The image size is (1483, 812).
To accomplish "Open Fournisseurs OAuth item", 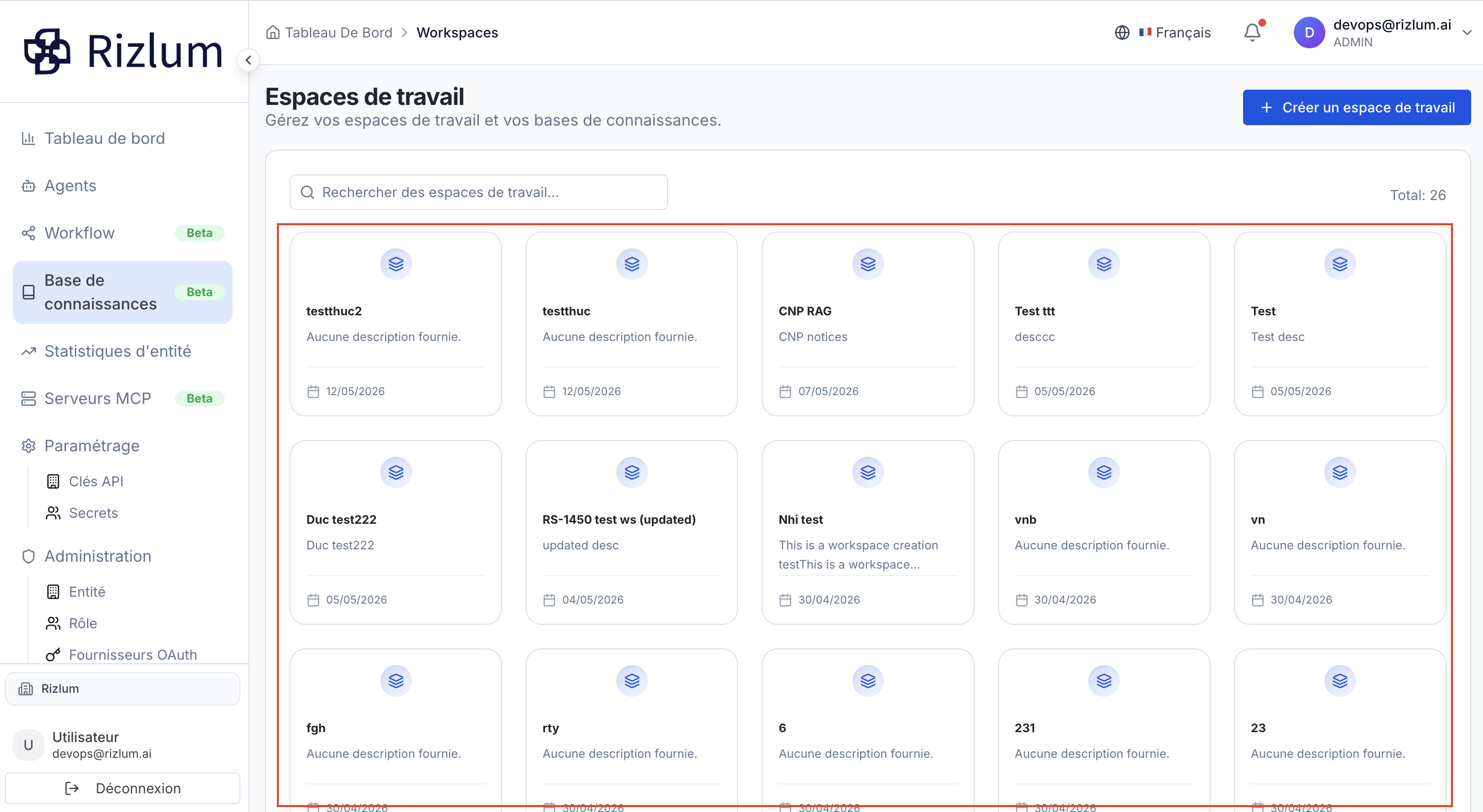I will tap(133, 655).
